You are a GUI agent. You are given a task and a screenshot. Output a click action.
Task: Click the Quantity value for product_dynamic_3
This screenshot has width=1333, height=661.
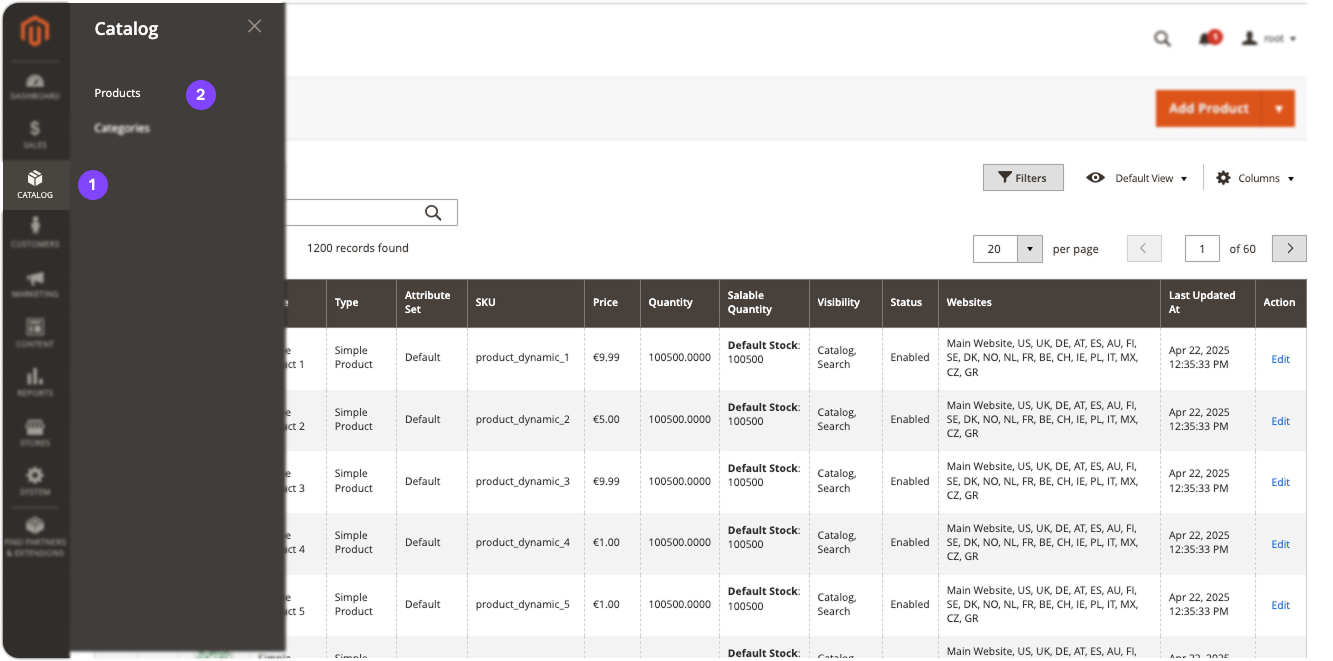pyautogui.click(x=680, y=482)
